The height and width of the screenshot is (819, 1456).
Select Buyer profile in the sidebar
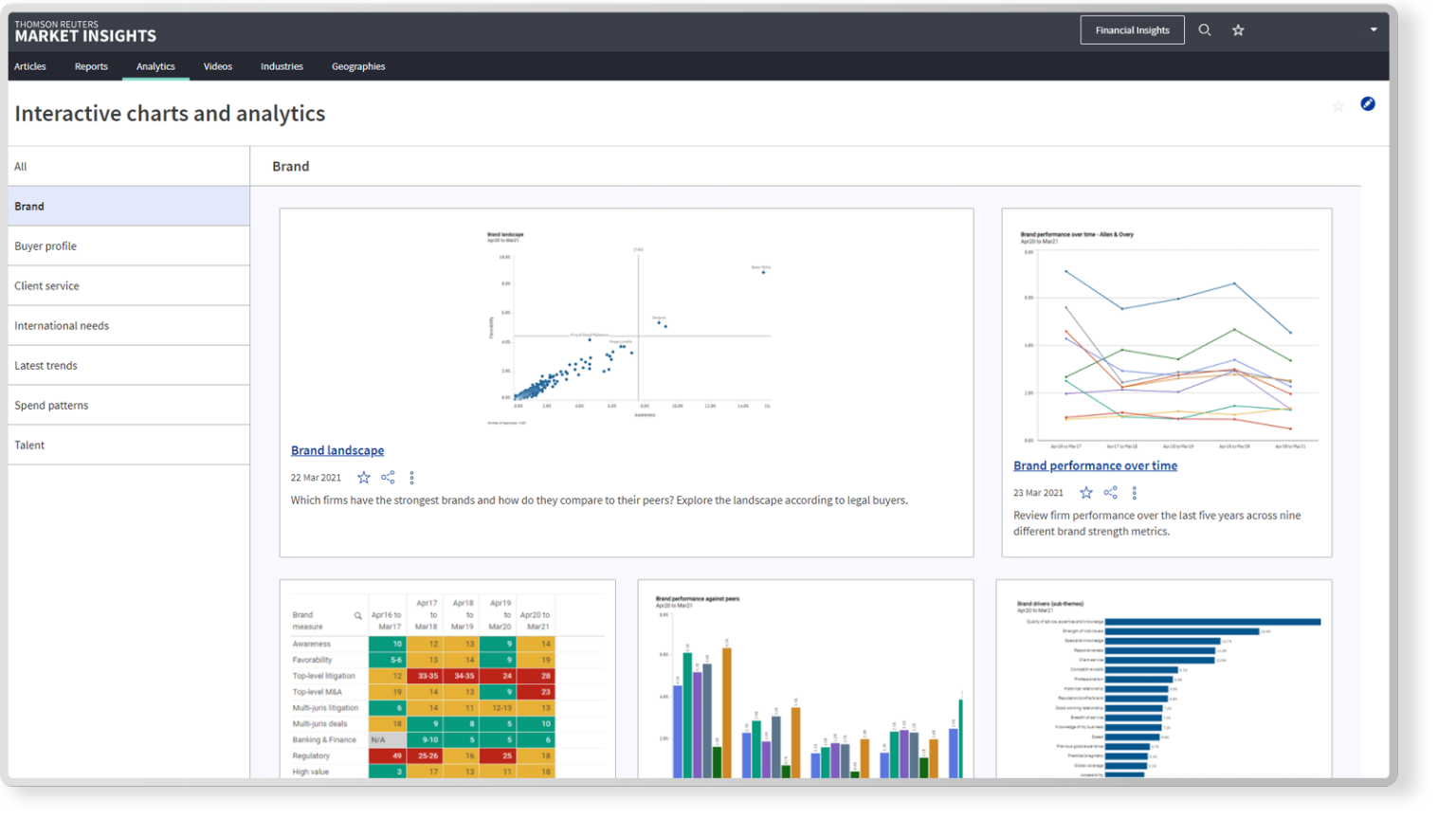[x=45, y=246]
